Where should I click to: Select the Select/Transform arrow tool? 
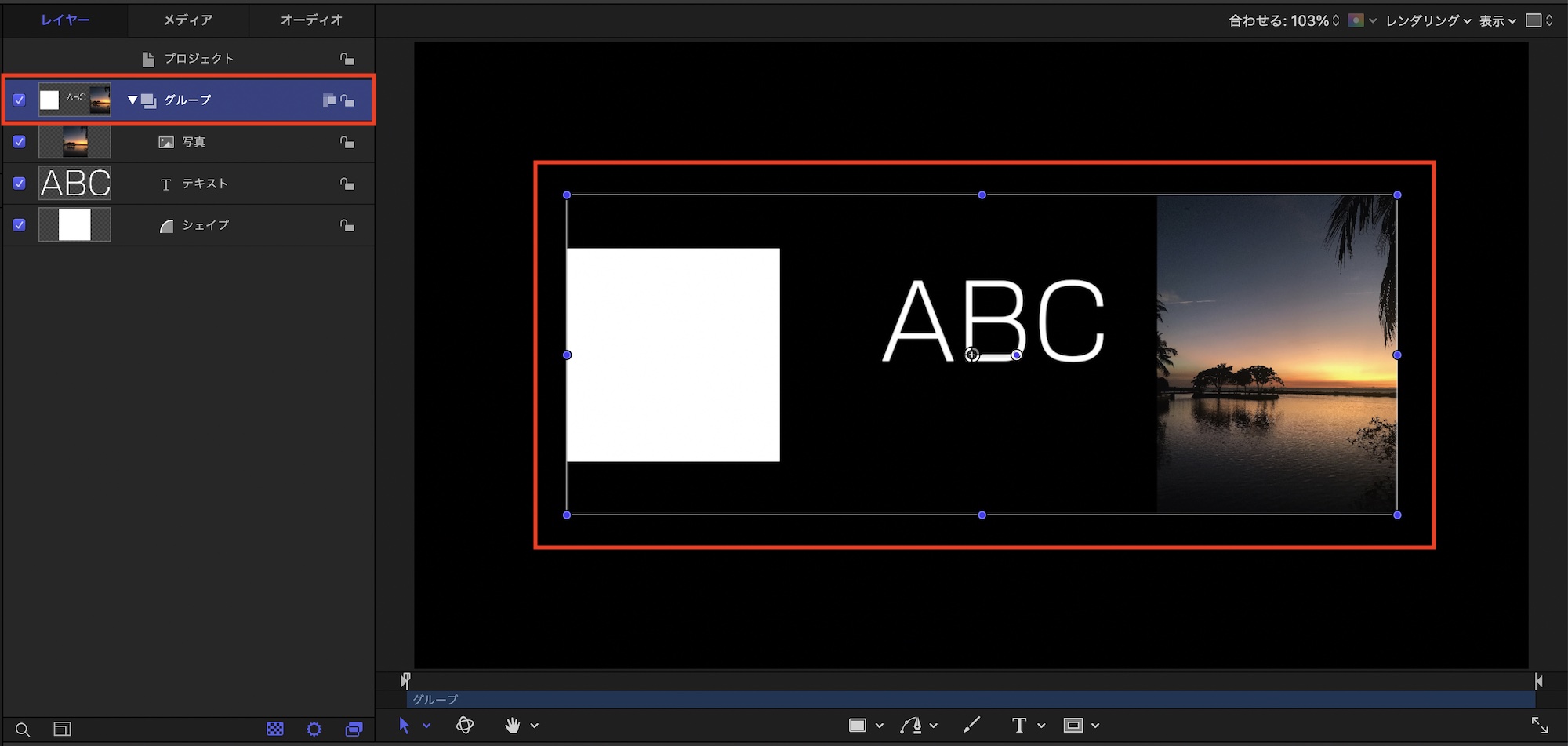click(405, 726)
